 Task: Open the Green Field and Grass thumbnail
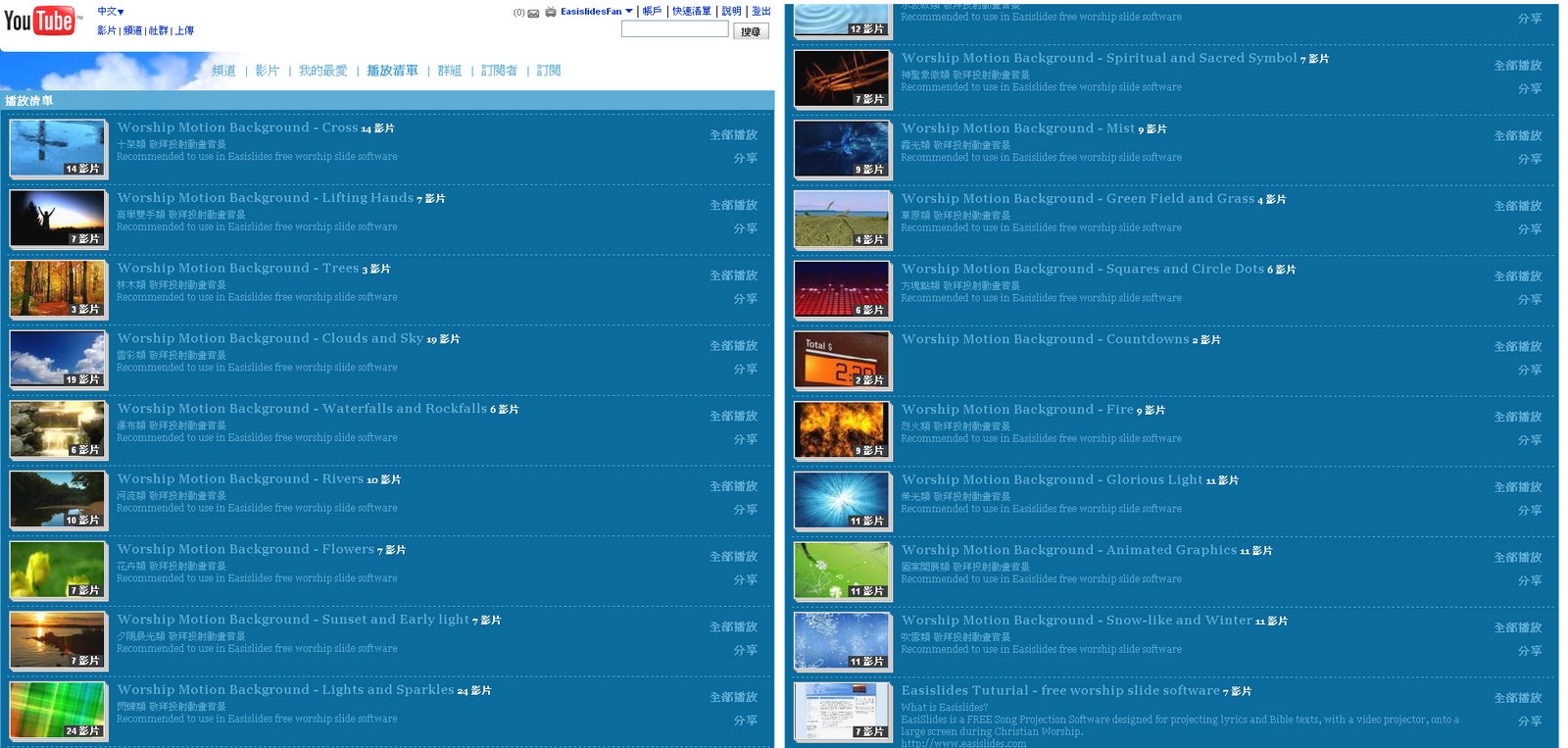(843, 220)
